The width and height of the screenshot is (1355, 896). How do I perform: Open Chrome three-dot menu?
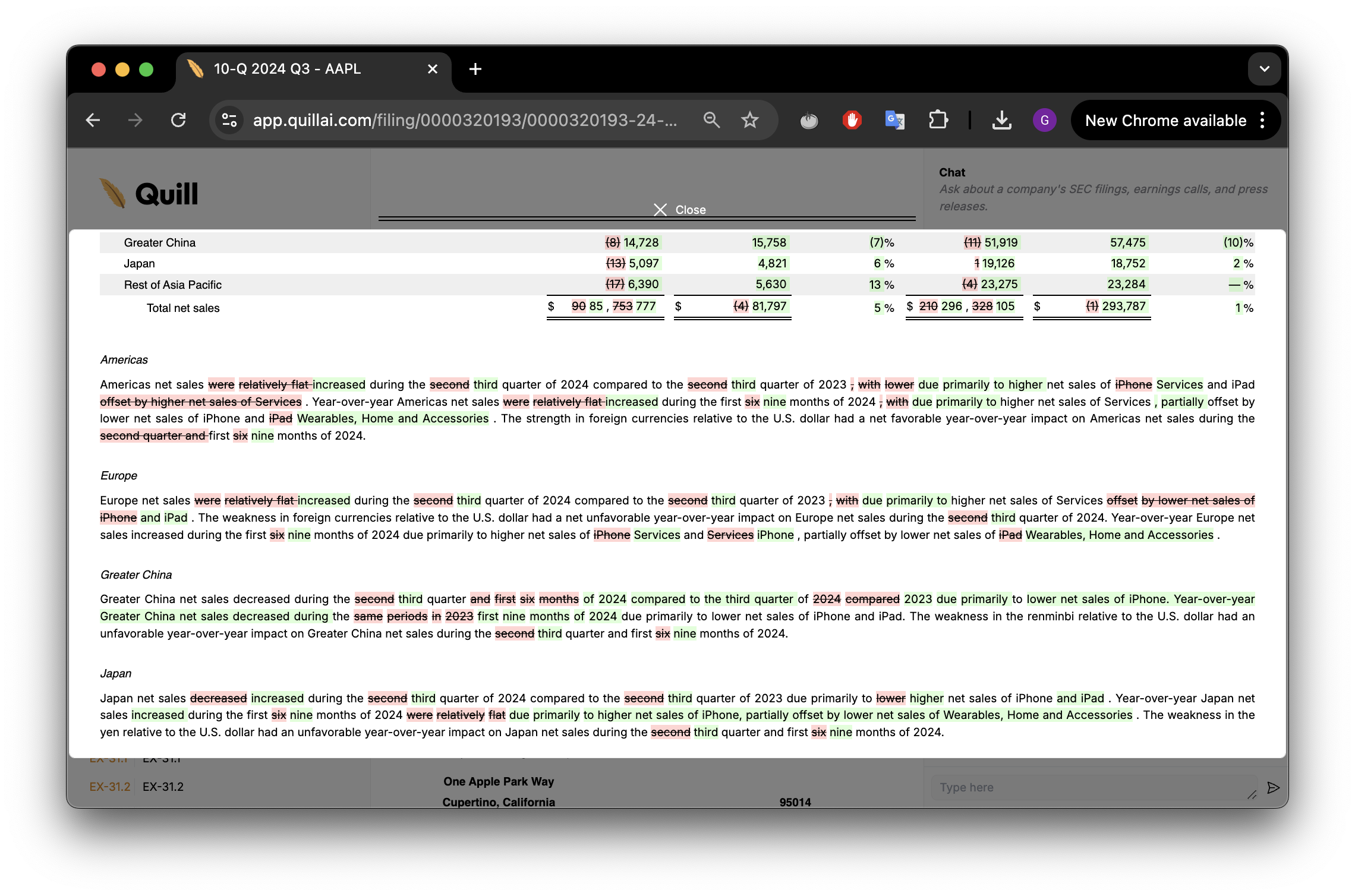pyautogui.click(x=1263, y=121)
